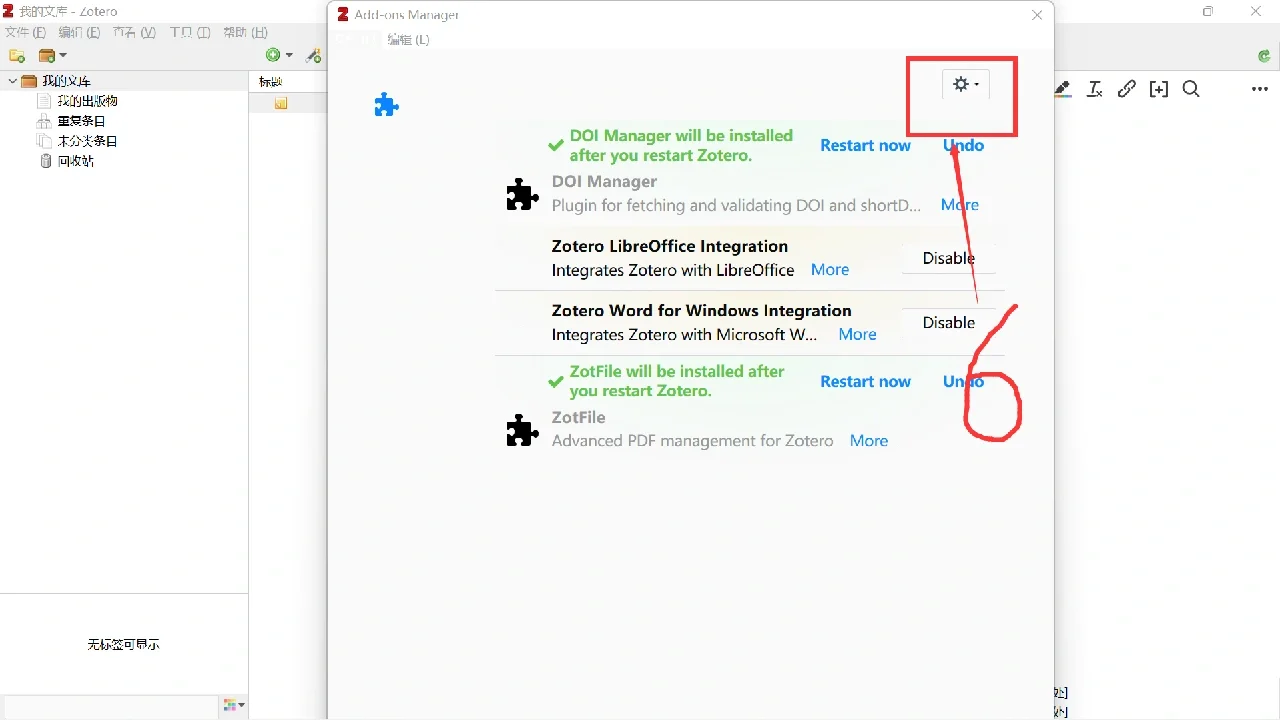Collapse the 我的文库 library tree
1280x720 pixels.
[x=12, y=81]
